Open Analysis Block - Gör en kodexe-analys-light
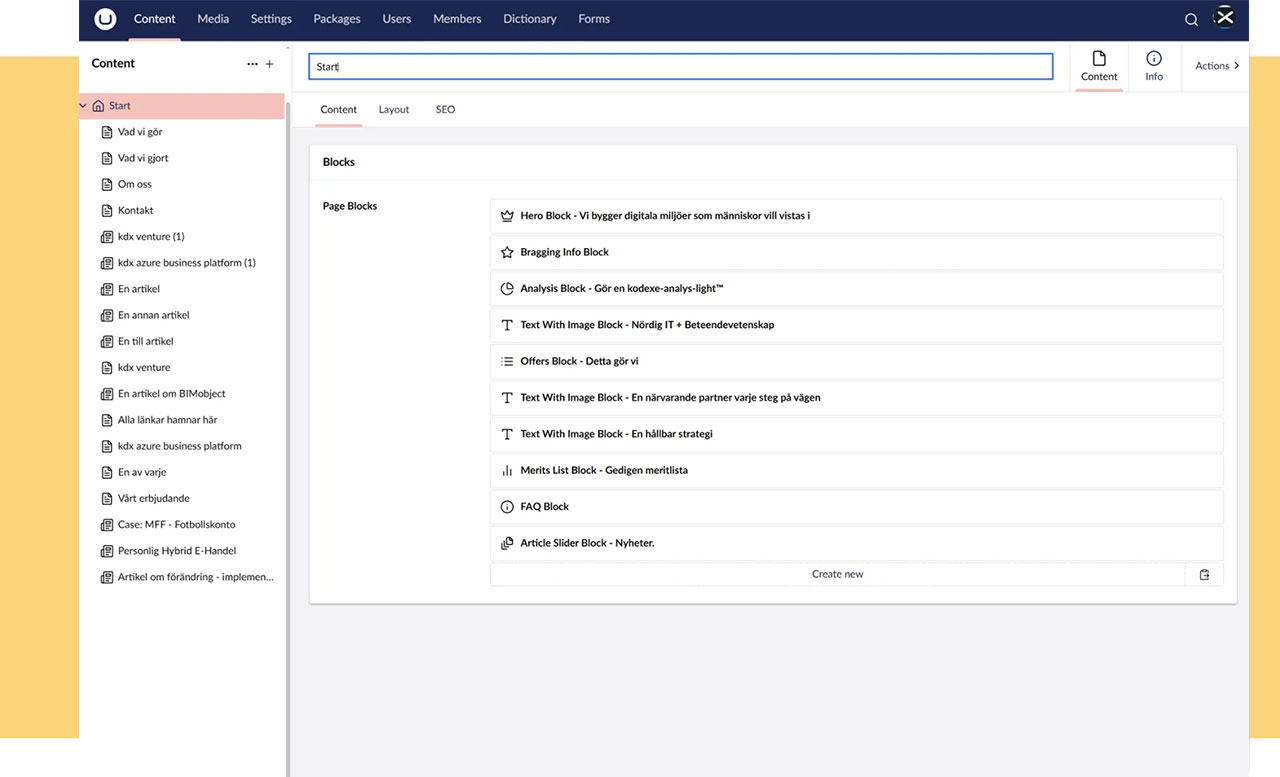Screen dimensions: 1280x777 click(857, 289)
